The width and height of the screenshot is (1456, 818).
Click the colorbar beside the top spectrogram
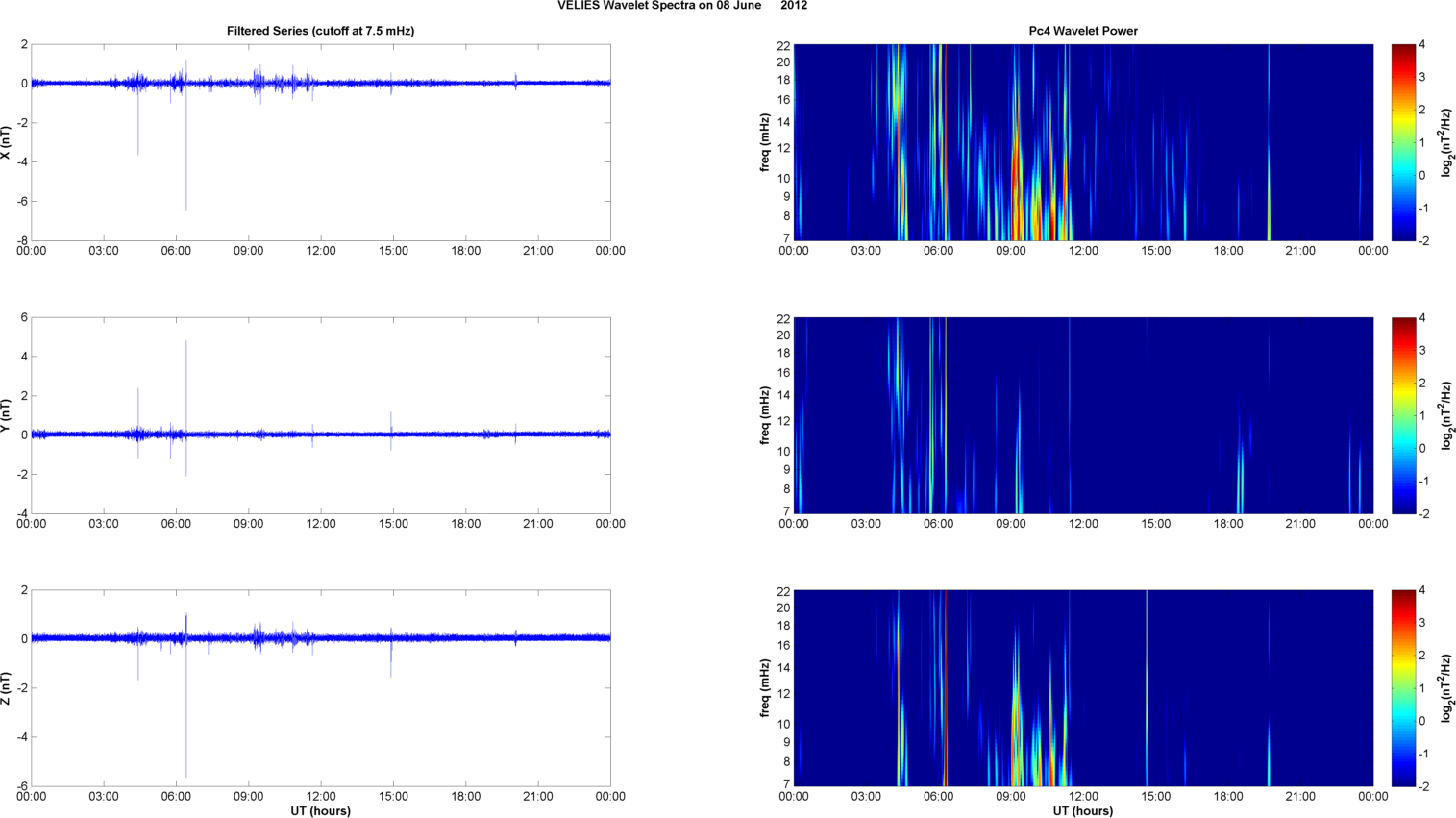(1403, 142)
